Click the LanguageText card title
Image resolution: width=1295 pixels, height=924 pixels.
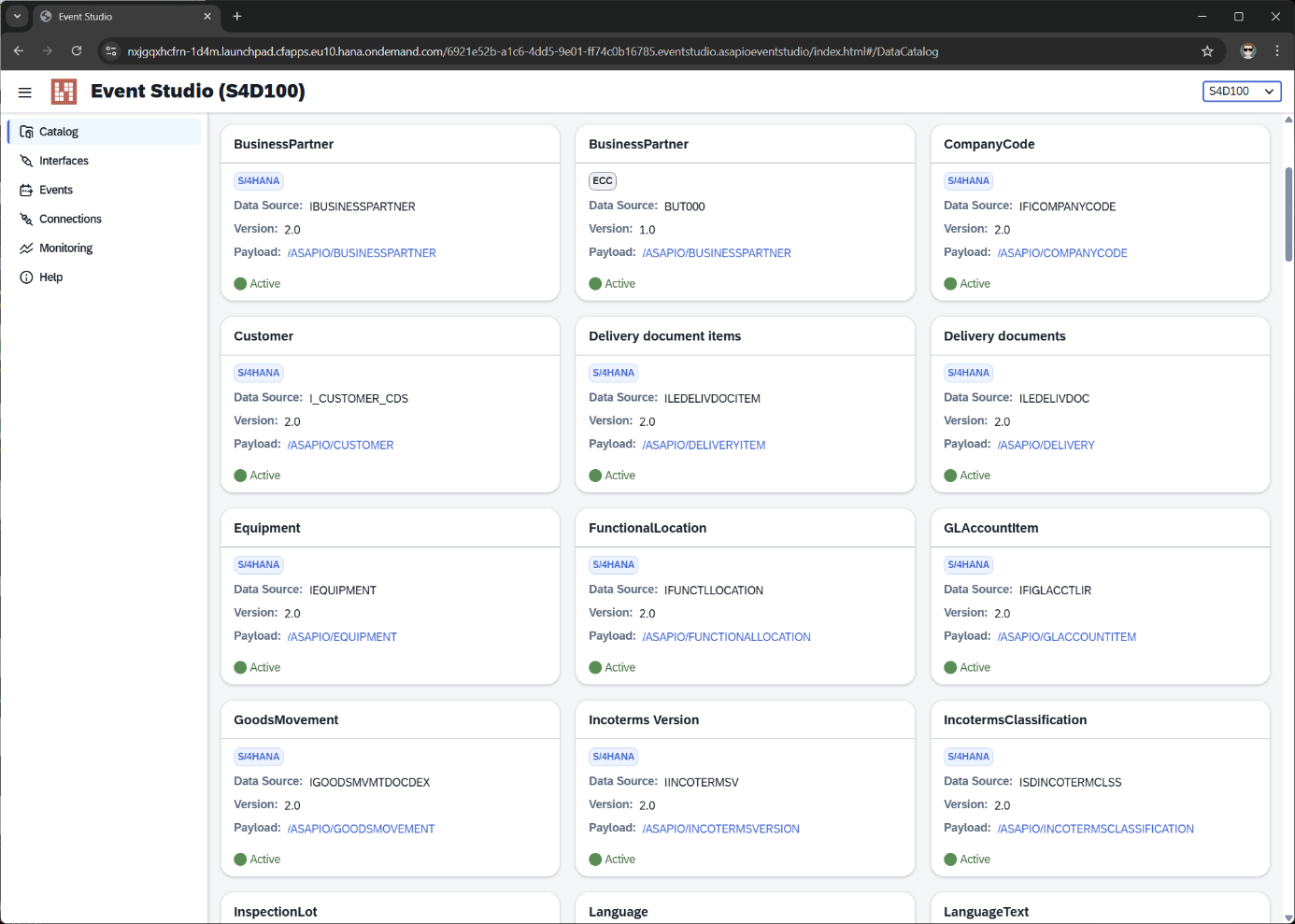pos(986,912)
